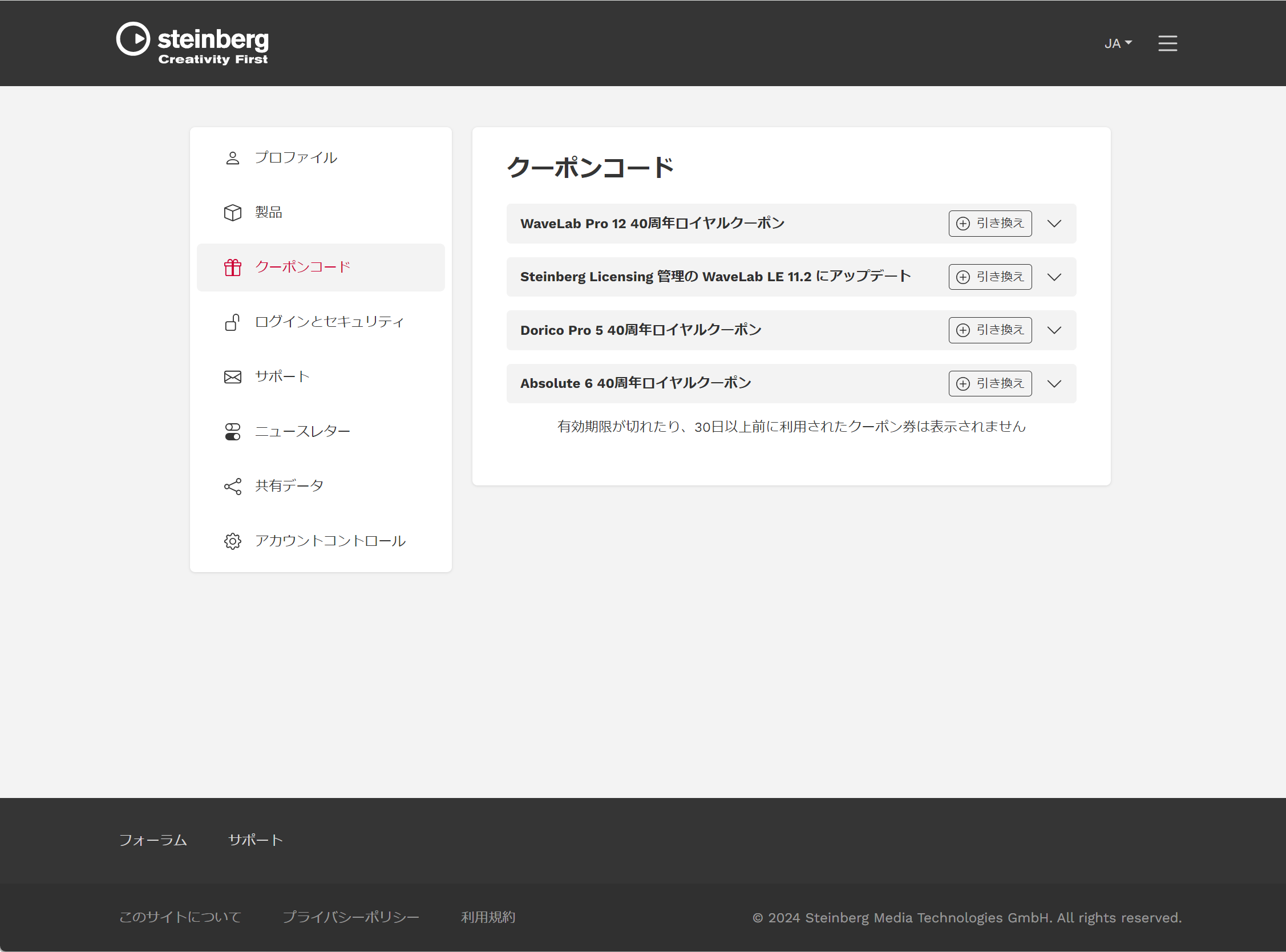
Task: Click the Dorico Pro 5 40周年ロイヤルクーポン title
Action: tap(640, 330)
